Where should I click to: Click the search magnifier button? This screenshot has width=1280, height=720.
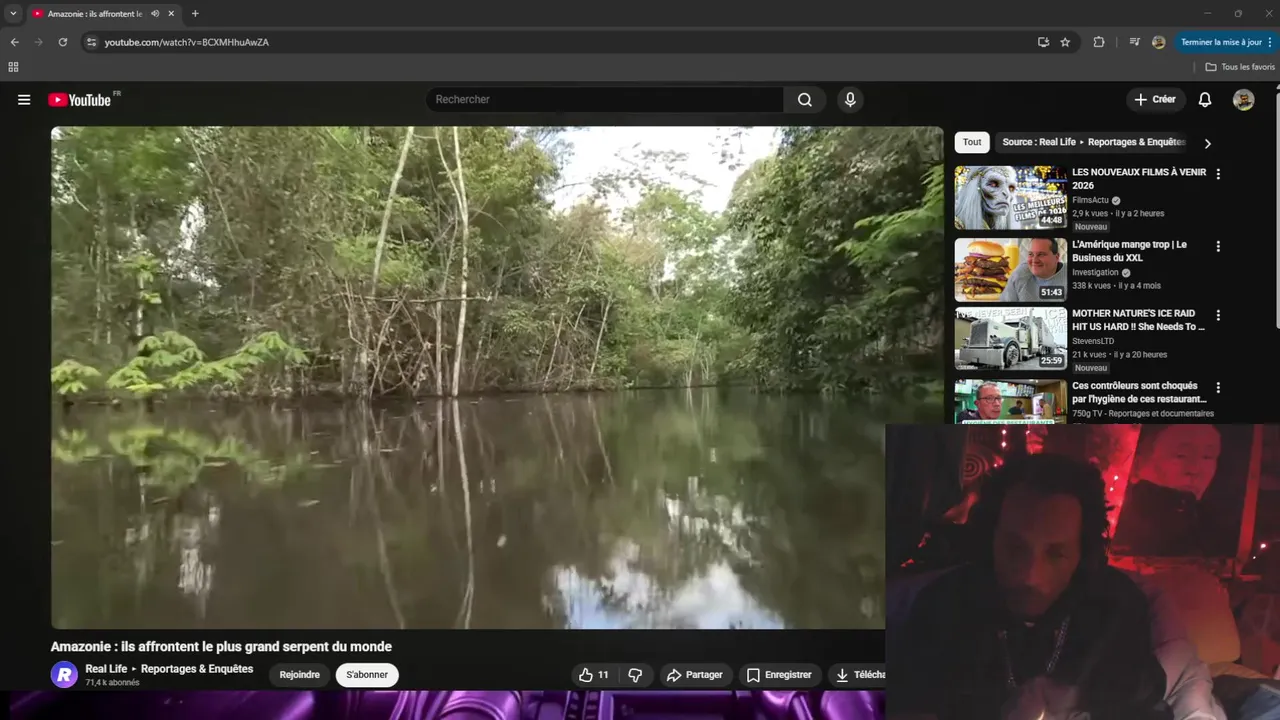point(805,100)
